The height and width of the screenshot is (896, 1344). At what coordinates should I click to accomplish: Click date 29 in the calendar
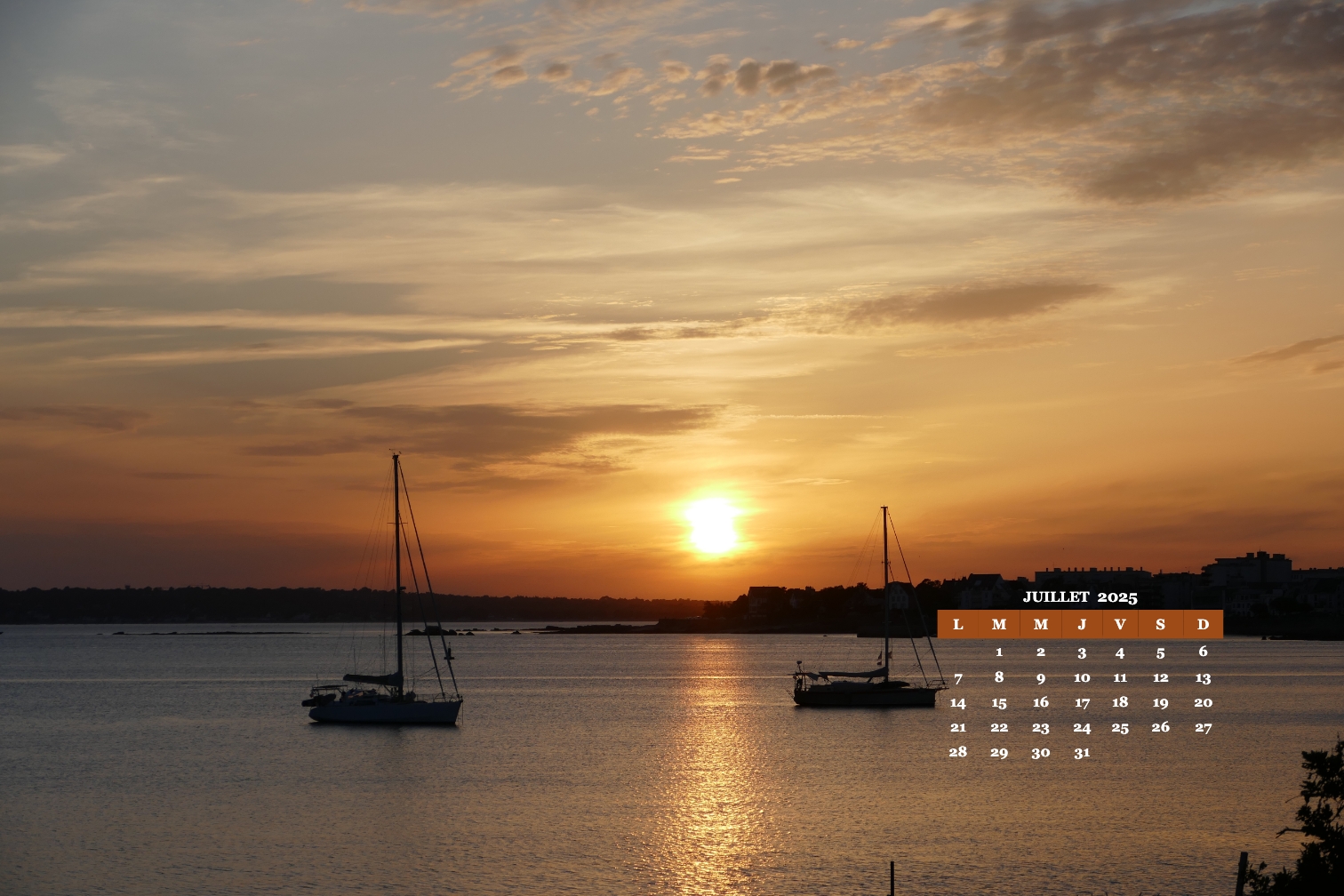pyautogui.click(x=999, y=752)
